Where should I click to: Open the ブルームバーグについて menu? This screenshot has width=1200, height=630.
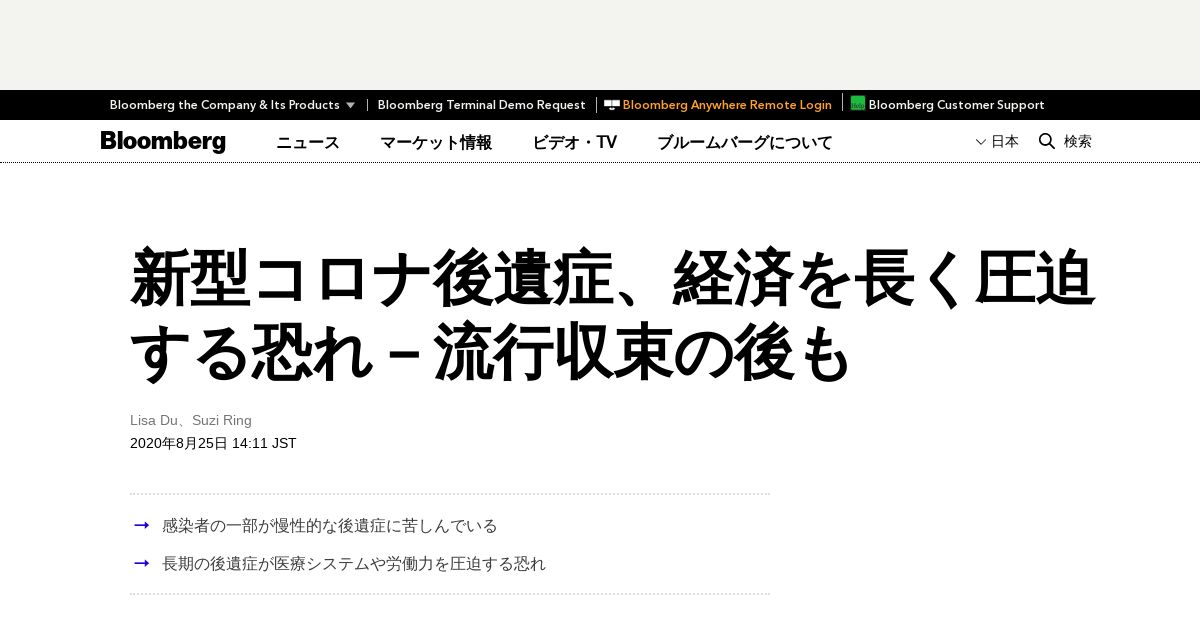pyautogui.click(x=745, y=142)
